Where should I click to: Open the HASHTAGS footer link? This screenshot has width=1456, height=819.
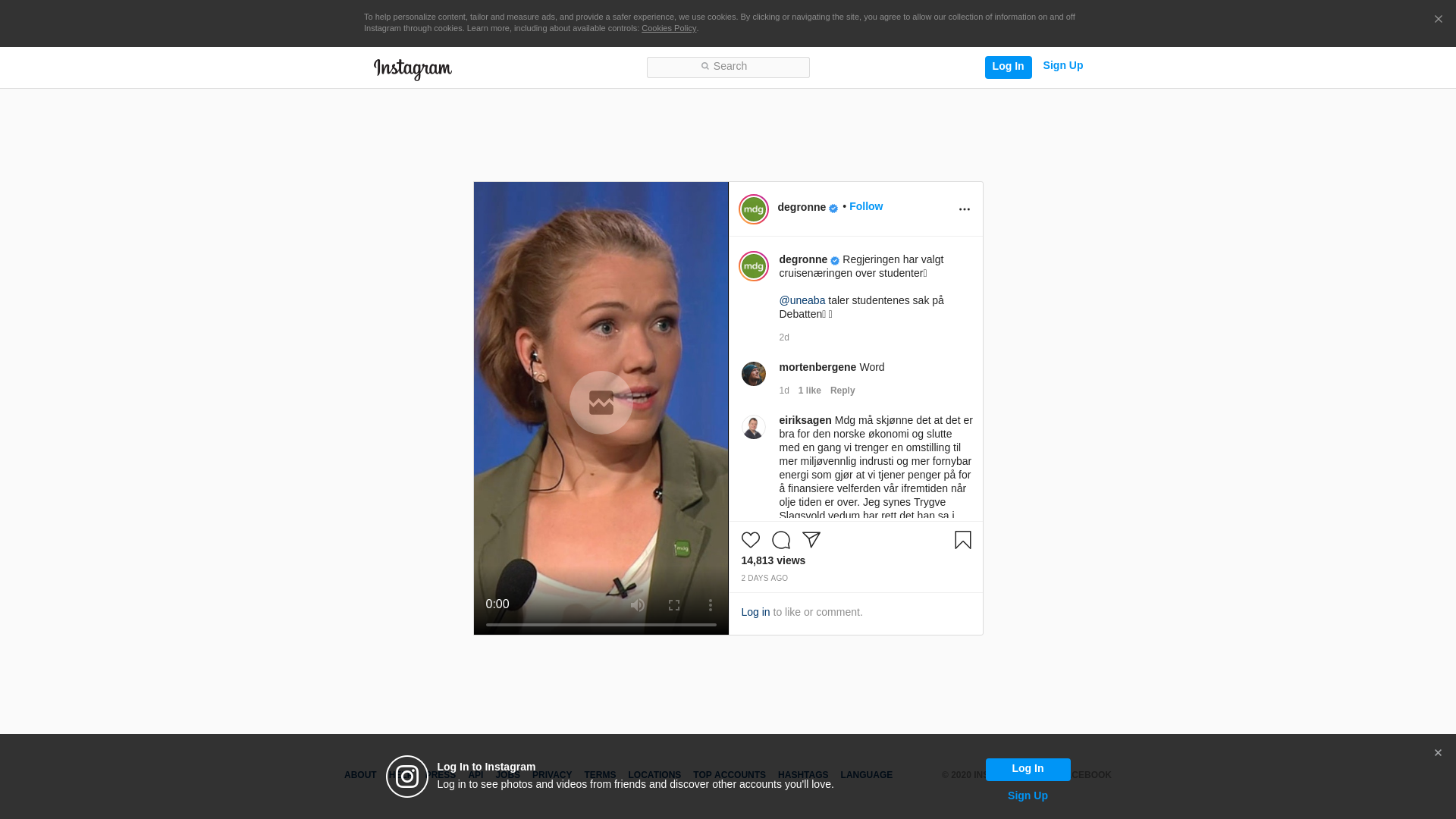tap(803, 775)
